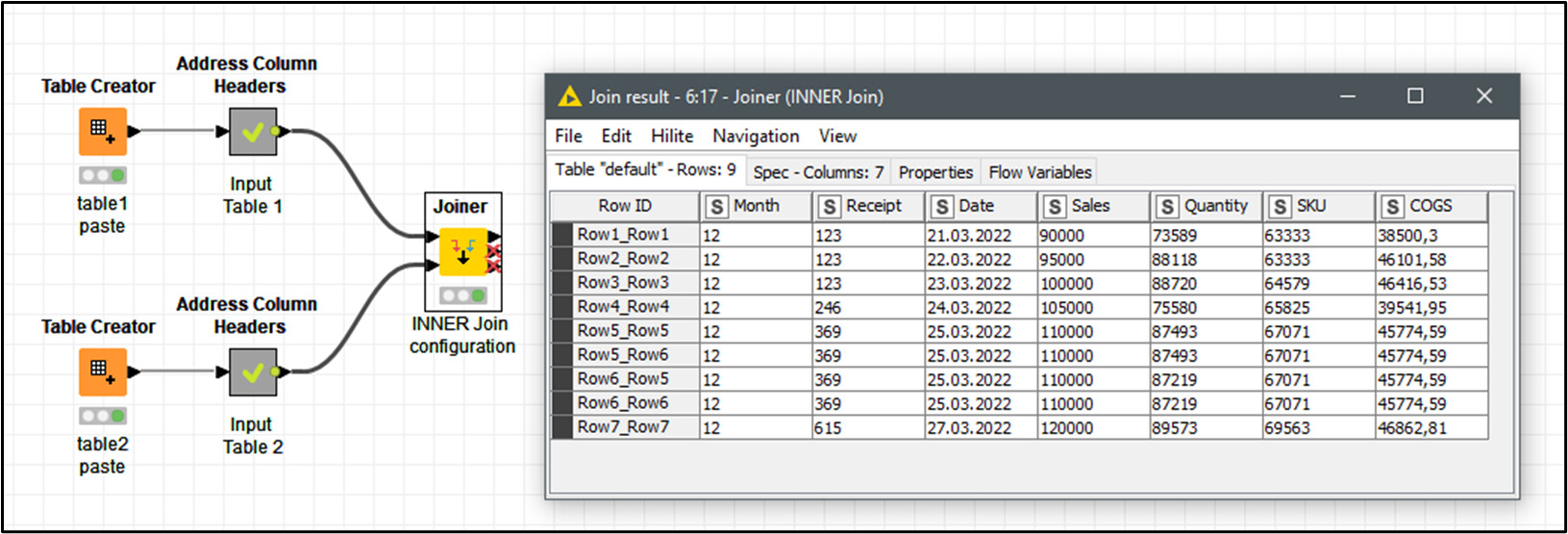Click Quantity cell 75580
This screenshot has height=534, width=1568.
click(x=1206, y=307)
